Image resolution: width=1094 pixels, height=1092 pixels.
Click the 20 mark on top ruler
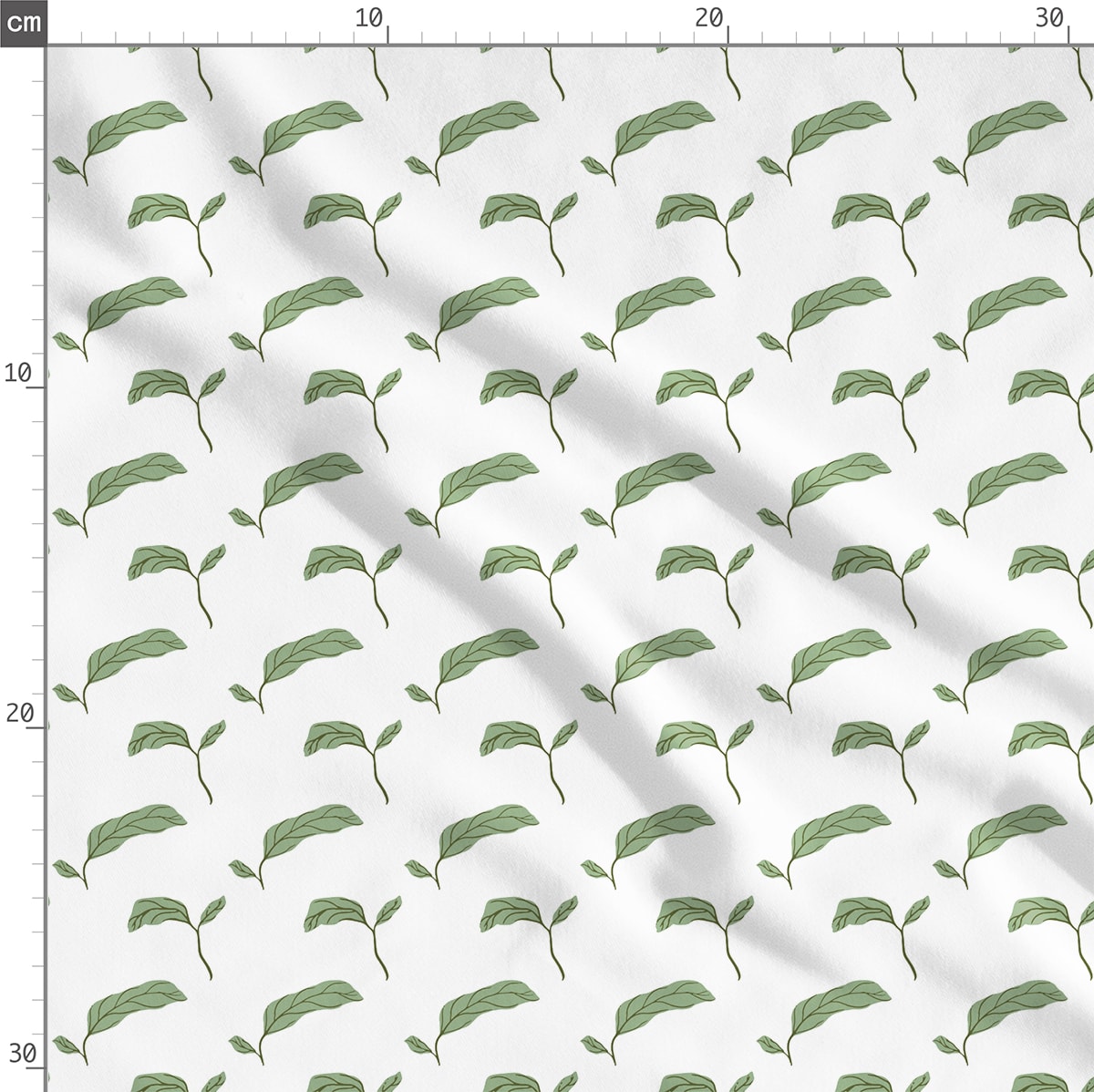[x=709, y=18]
